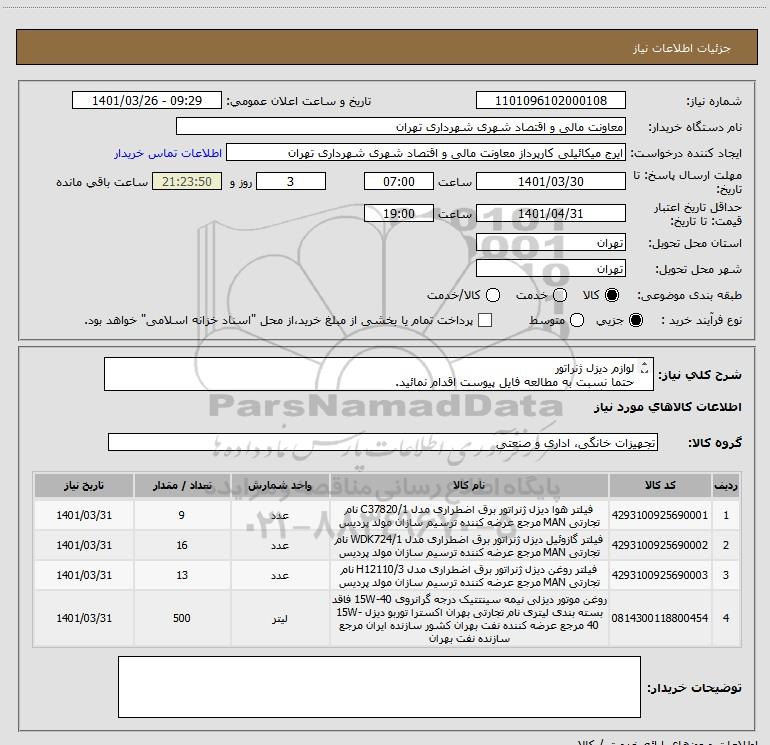Click the C37820/1 air filter item name
This screenshot has width=770, height=745.
click(469, 516)
